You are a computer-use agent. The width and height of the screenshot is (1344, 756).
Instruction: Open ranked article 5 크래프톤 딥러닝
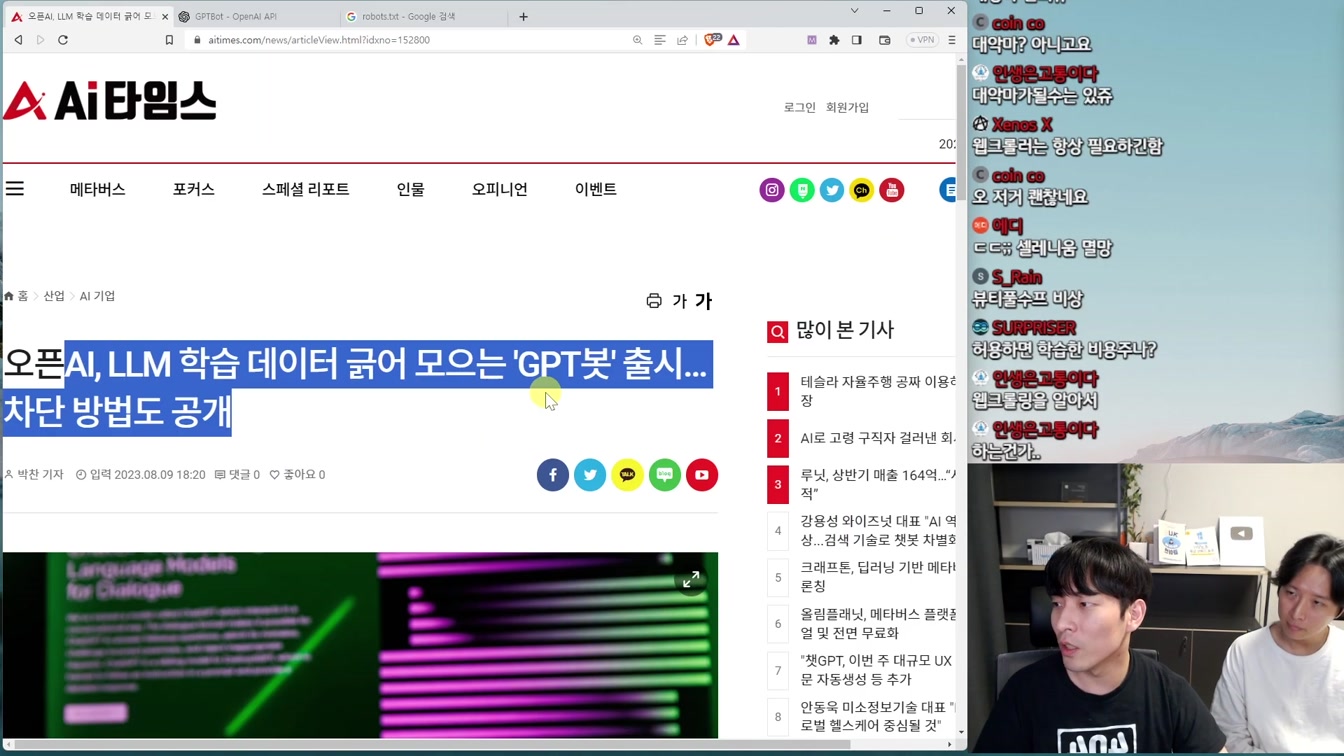878,577
